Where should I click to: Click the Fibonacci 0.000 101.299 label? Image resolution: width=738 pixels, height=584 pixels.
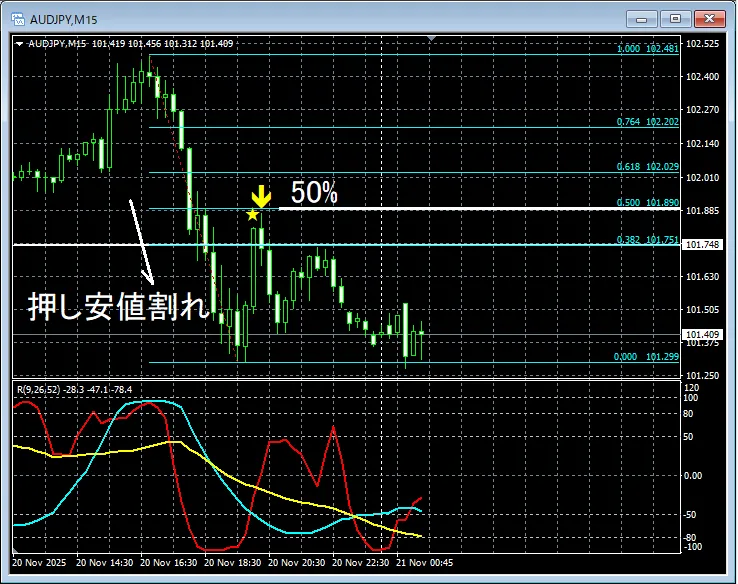tap(646, 357)
